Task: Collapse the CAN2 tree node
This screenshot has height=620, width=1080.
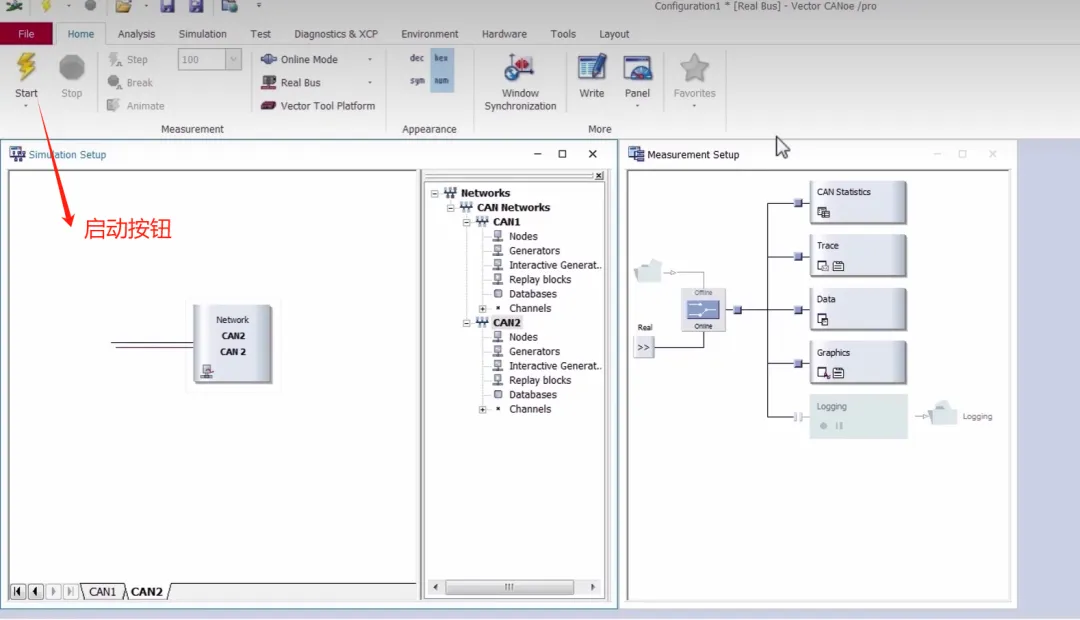Action: click(466, 322)
